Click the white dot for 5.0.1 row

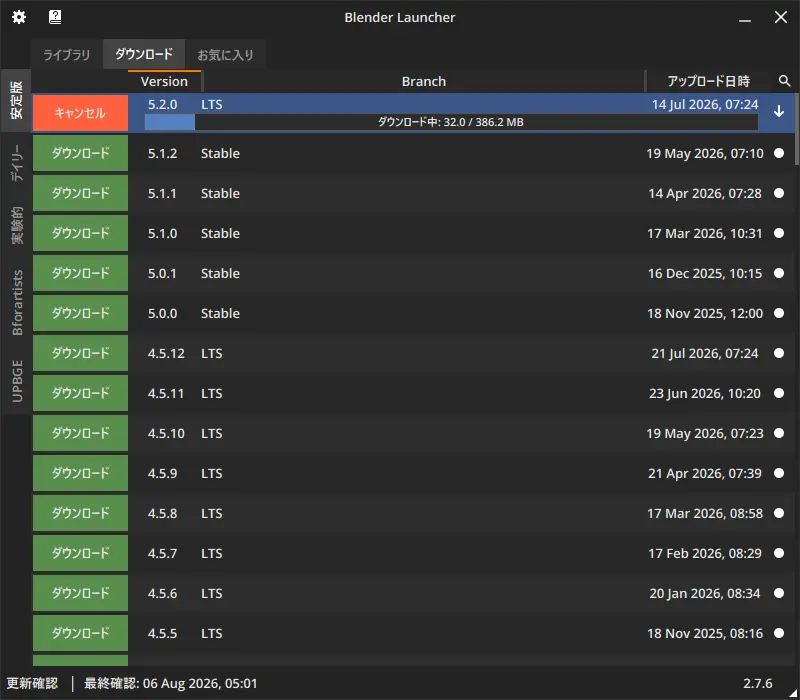[779, 273]
